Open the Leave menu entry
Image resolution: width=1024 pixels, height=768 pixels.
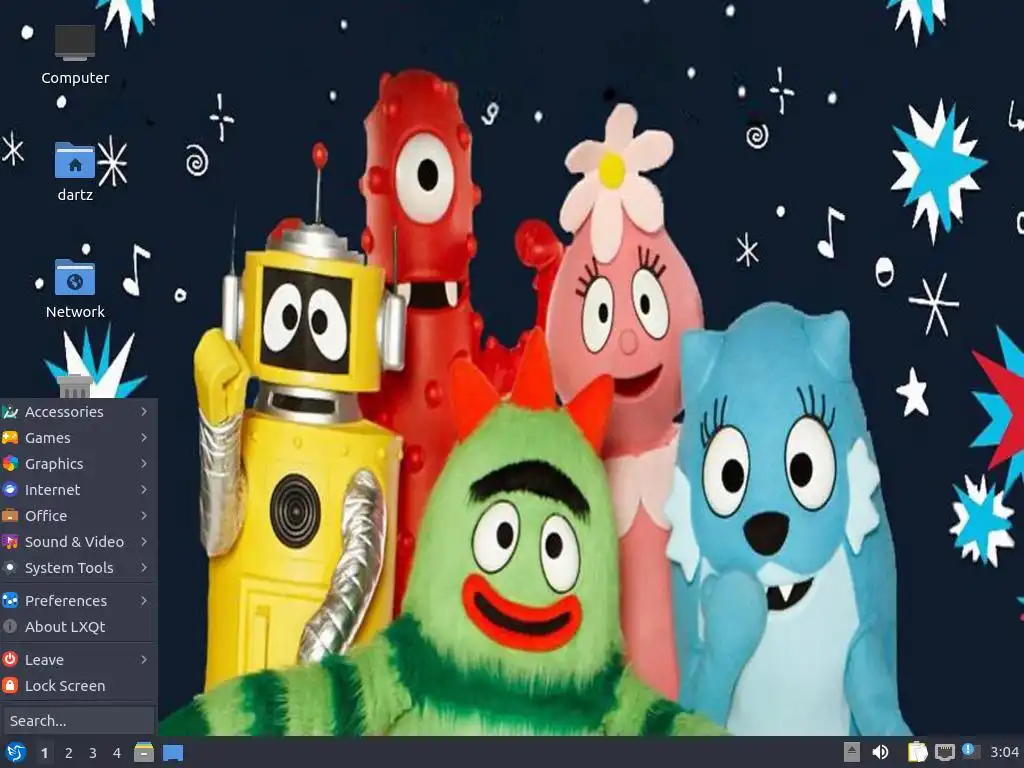click(78, 660)
